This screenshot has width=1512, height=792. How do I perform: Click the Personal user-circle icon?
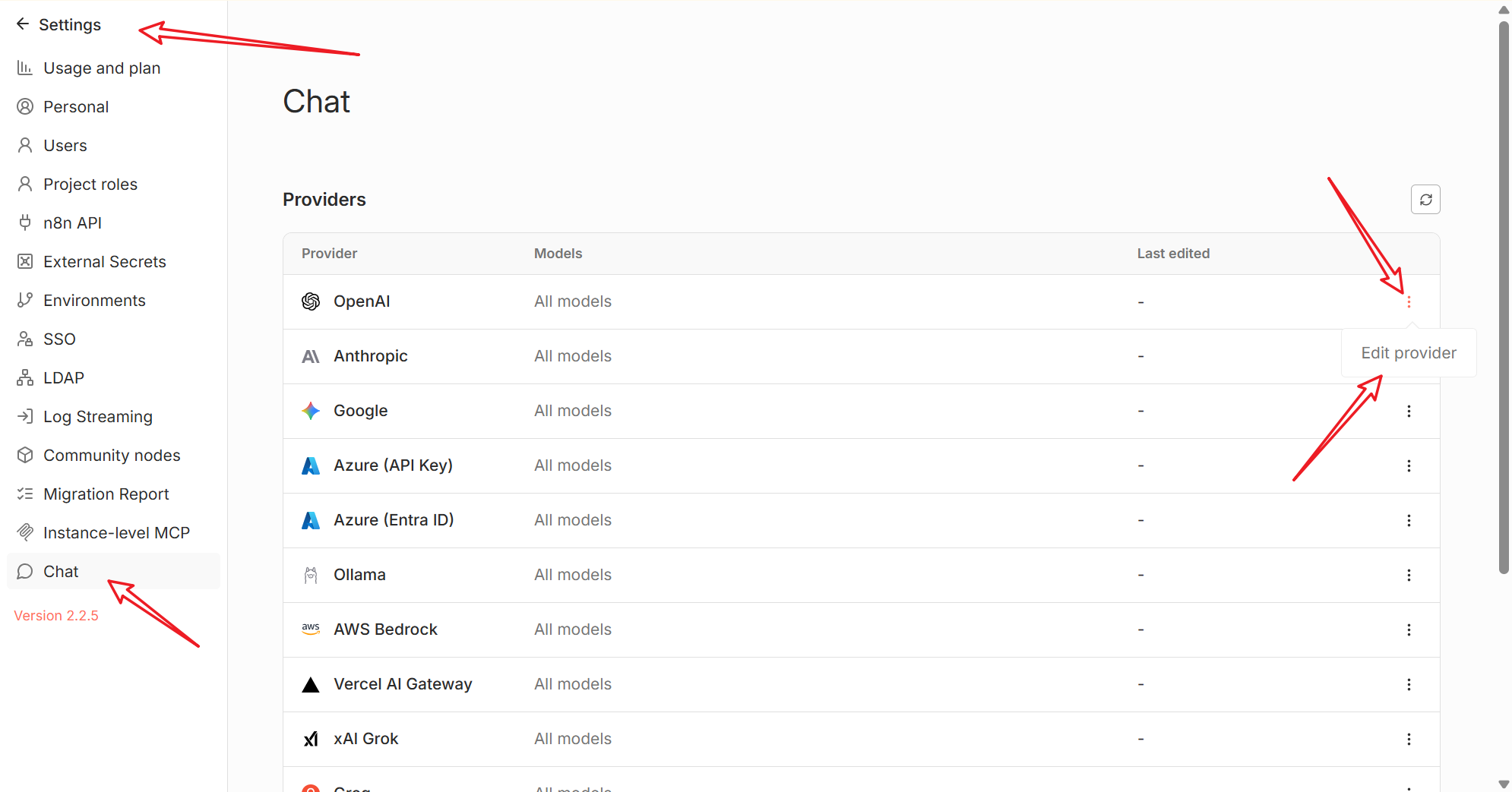click(x=25, y=107)
